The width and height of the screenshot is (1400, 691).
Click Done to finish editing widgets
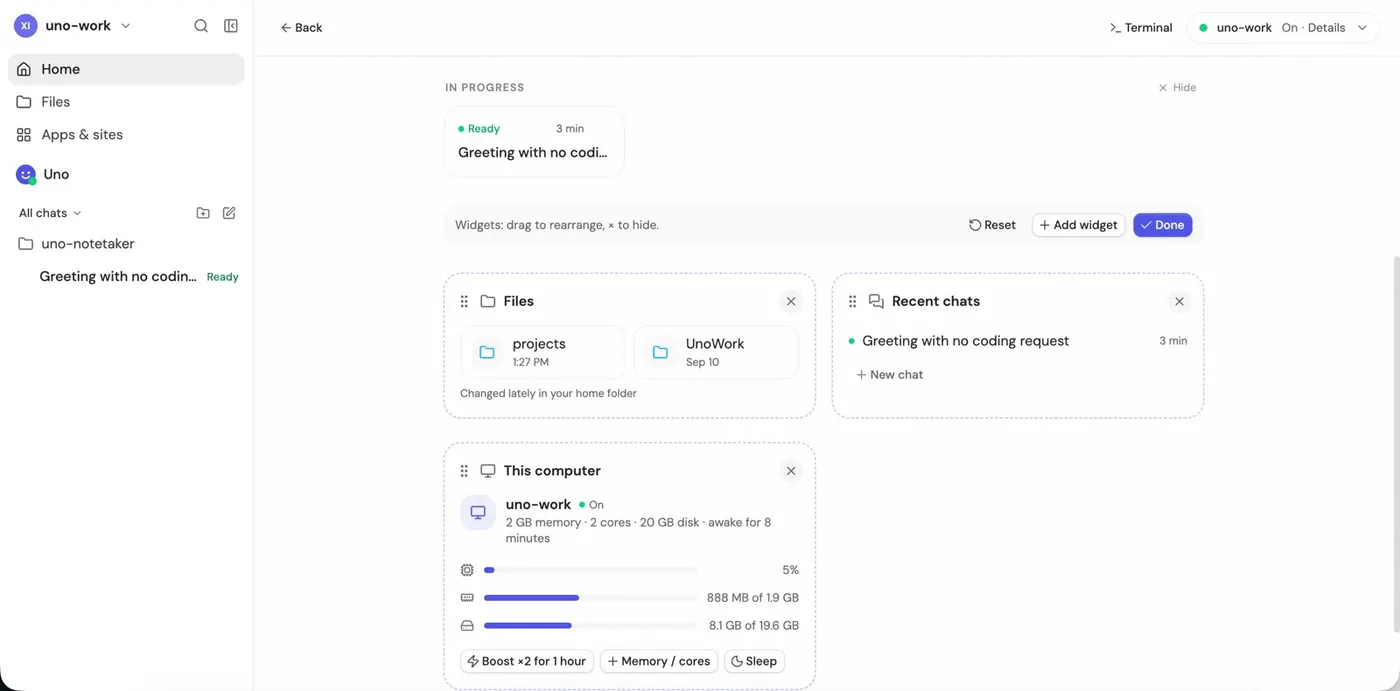click(x=1162, y=225)
